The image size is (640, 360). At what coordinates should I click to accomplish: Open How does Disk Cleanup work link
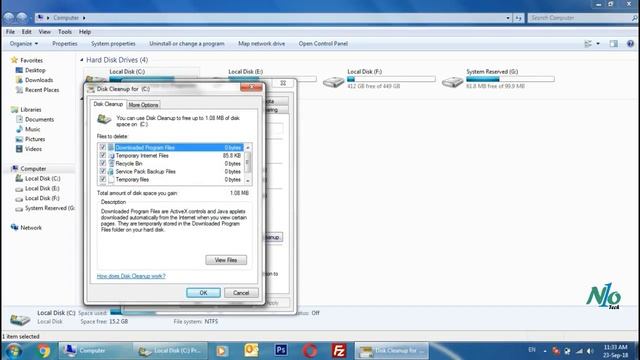coord(131,276)
